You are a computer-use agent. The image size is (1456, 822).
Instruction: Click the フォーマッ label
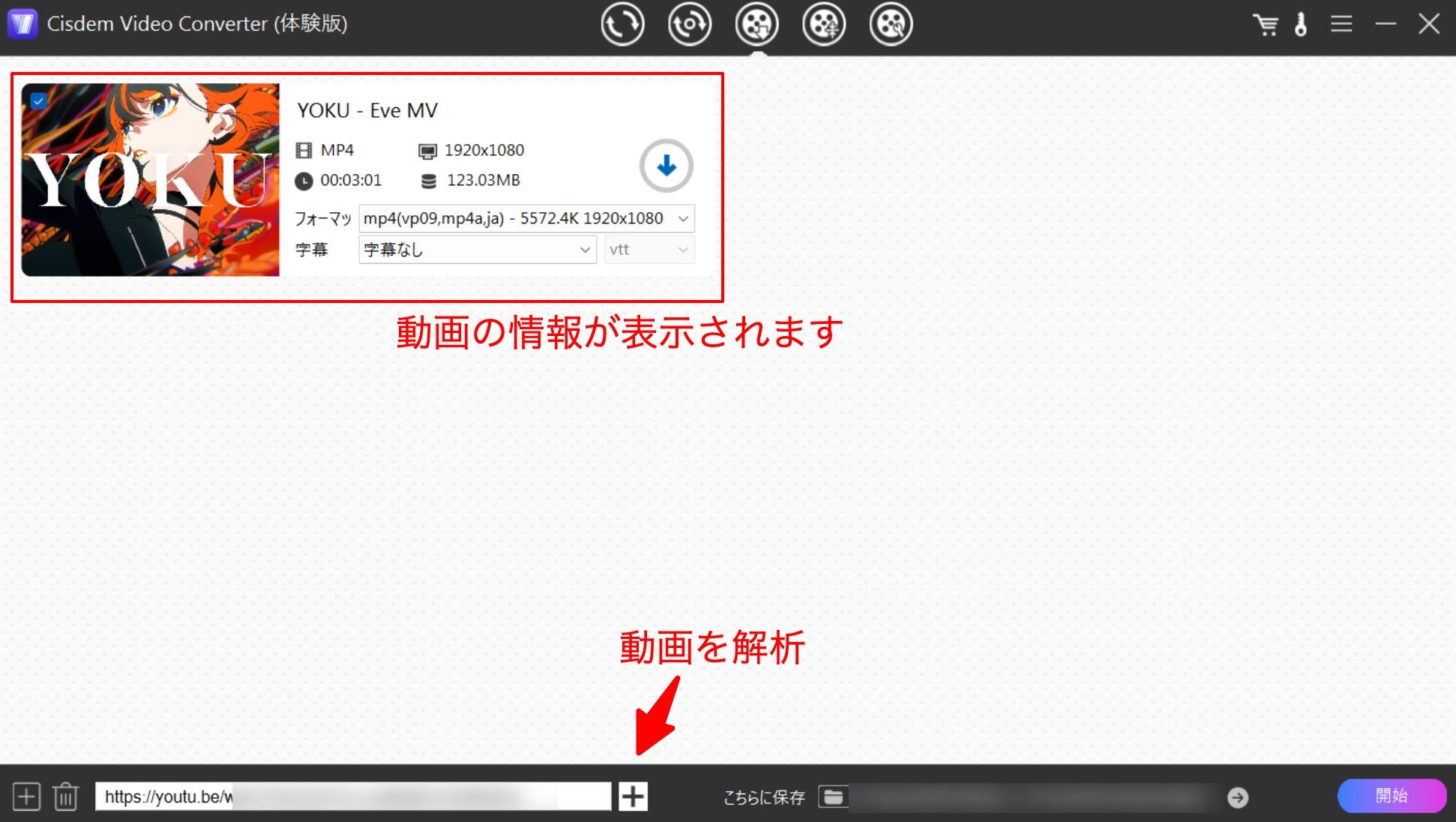point(323,219)
